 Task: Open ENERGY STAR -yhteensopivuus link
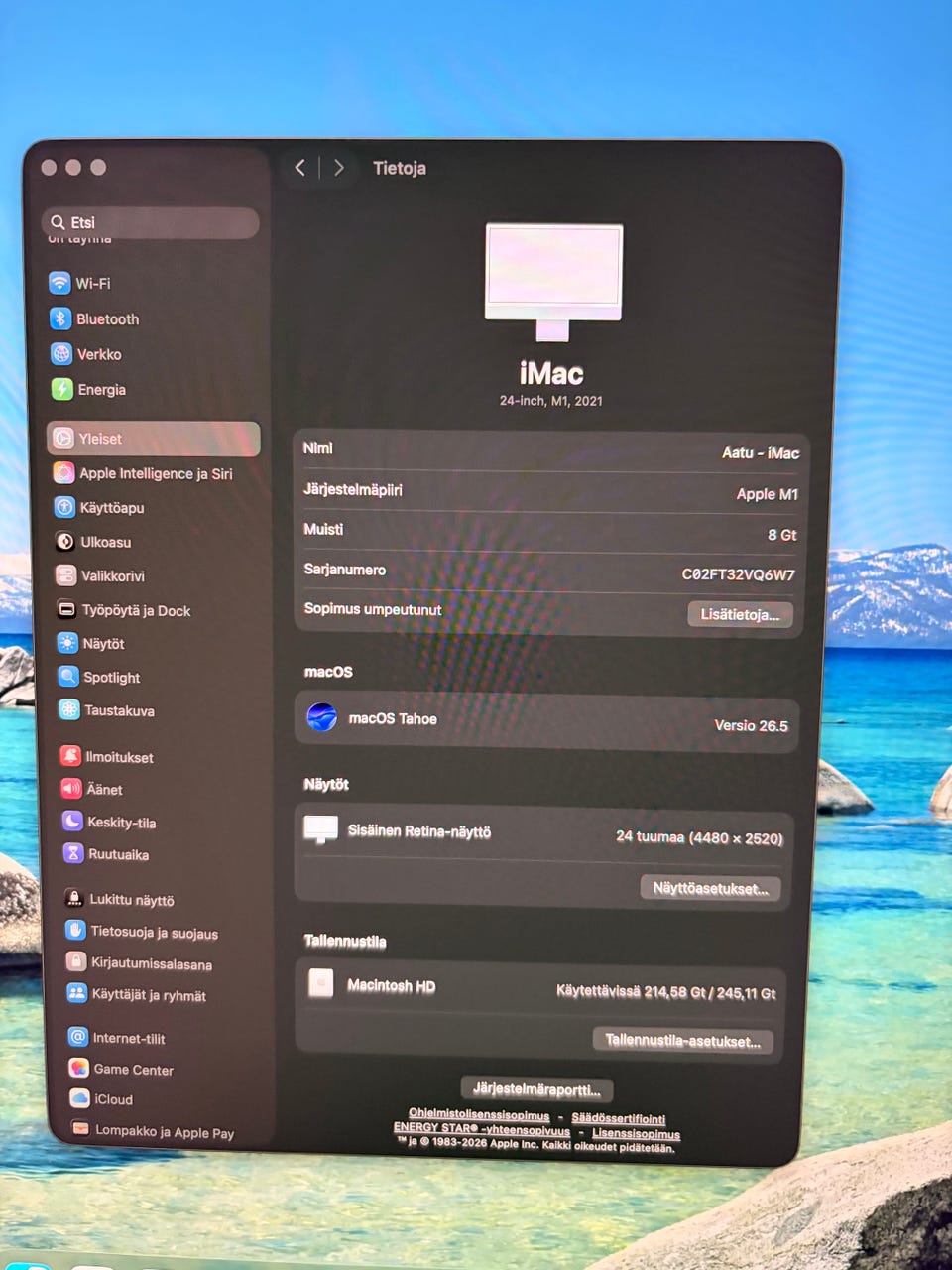[482, 1129]
